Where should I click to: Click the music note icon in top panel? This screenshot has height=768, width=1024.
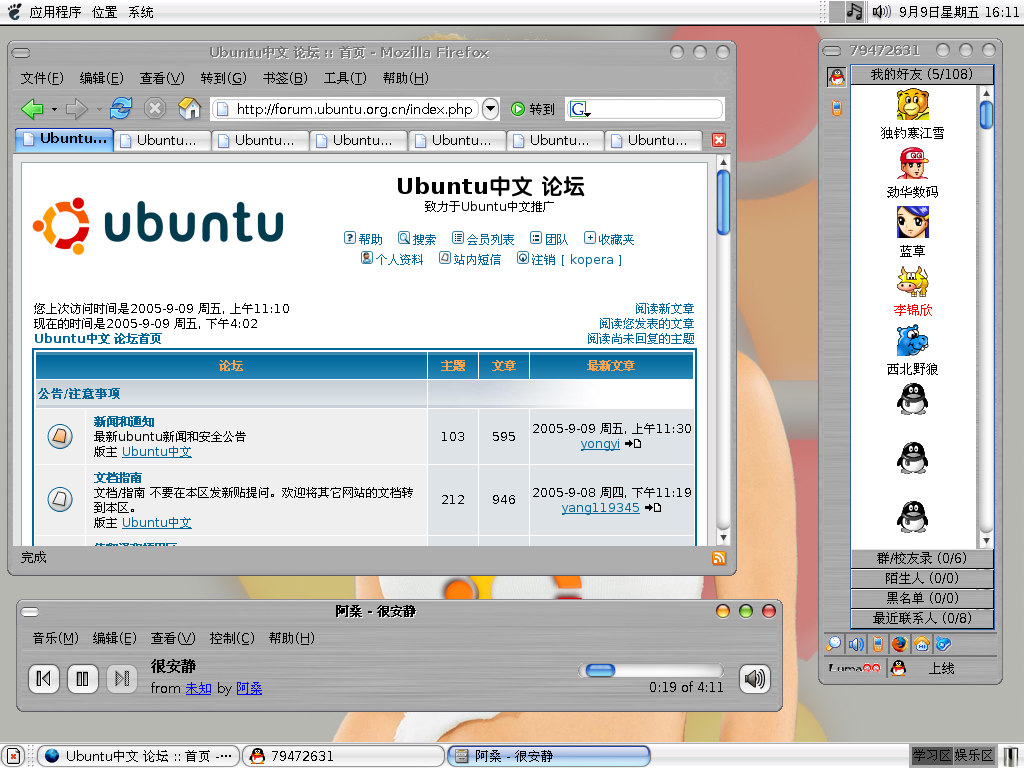[x=854, y=11]
